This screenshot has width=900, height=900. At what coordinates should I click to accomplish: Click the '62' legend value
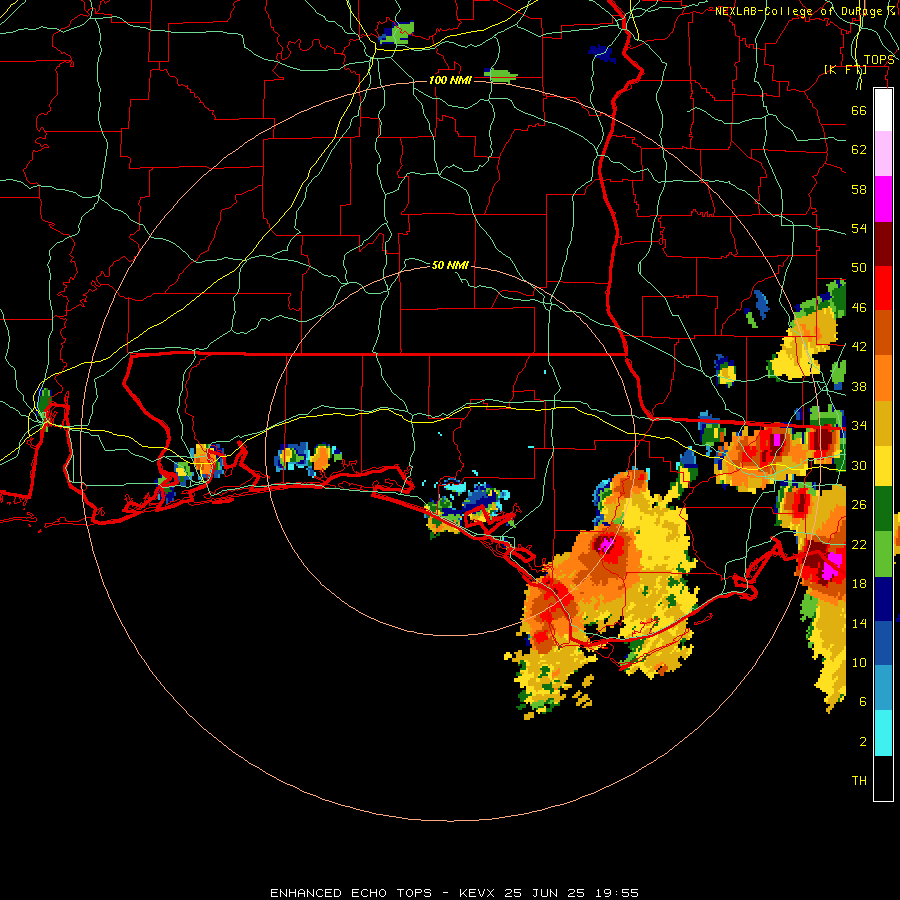pyautogui.click(x=859, y=150)
